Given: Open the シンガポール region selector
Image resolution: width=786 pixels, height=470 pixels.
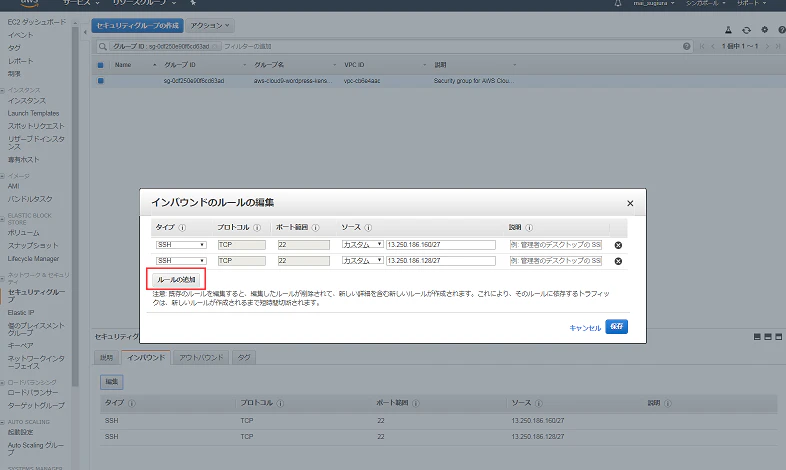Looking at the screenshot, I should 705,3.
